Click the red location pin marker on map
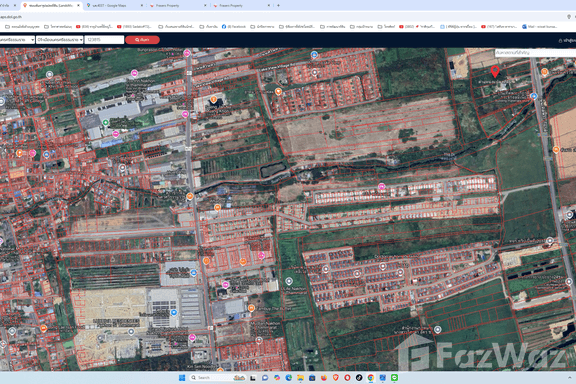Screen dimensions: 576x384 (495, 72)
